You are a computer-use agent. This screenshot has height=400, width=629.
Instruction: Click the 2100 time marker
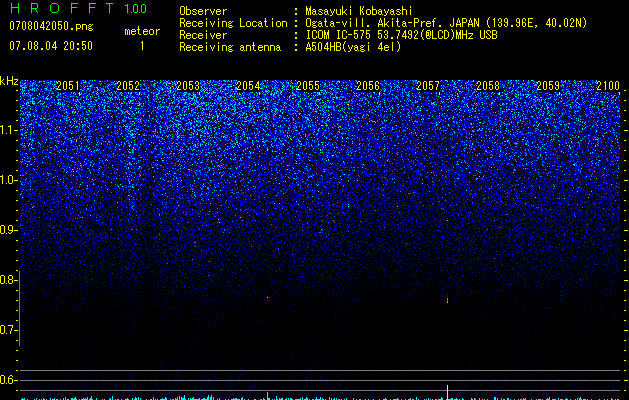tap(608, 86)
